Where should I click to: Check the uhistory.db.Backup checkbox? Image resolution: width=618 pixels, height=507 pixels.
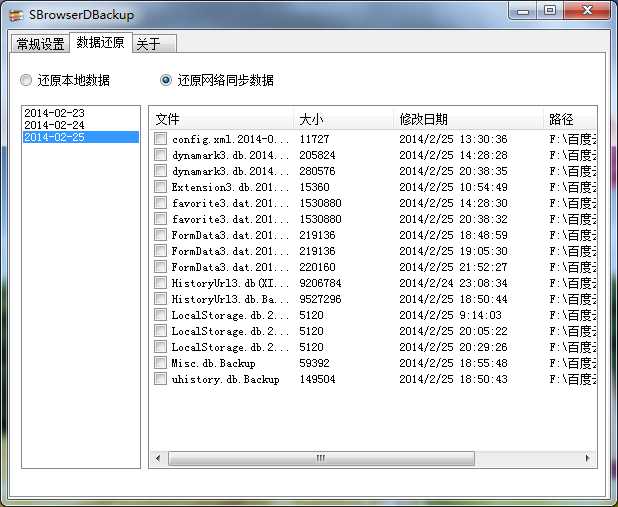point(160,378)
